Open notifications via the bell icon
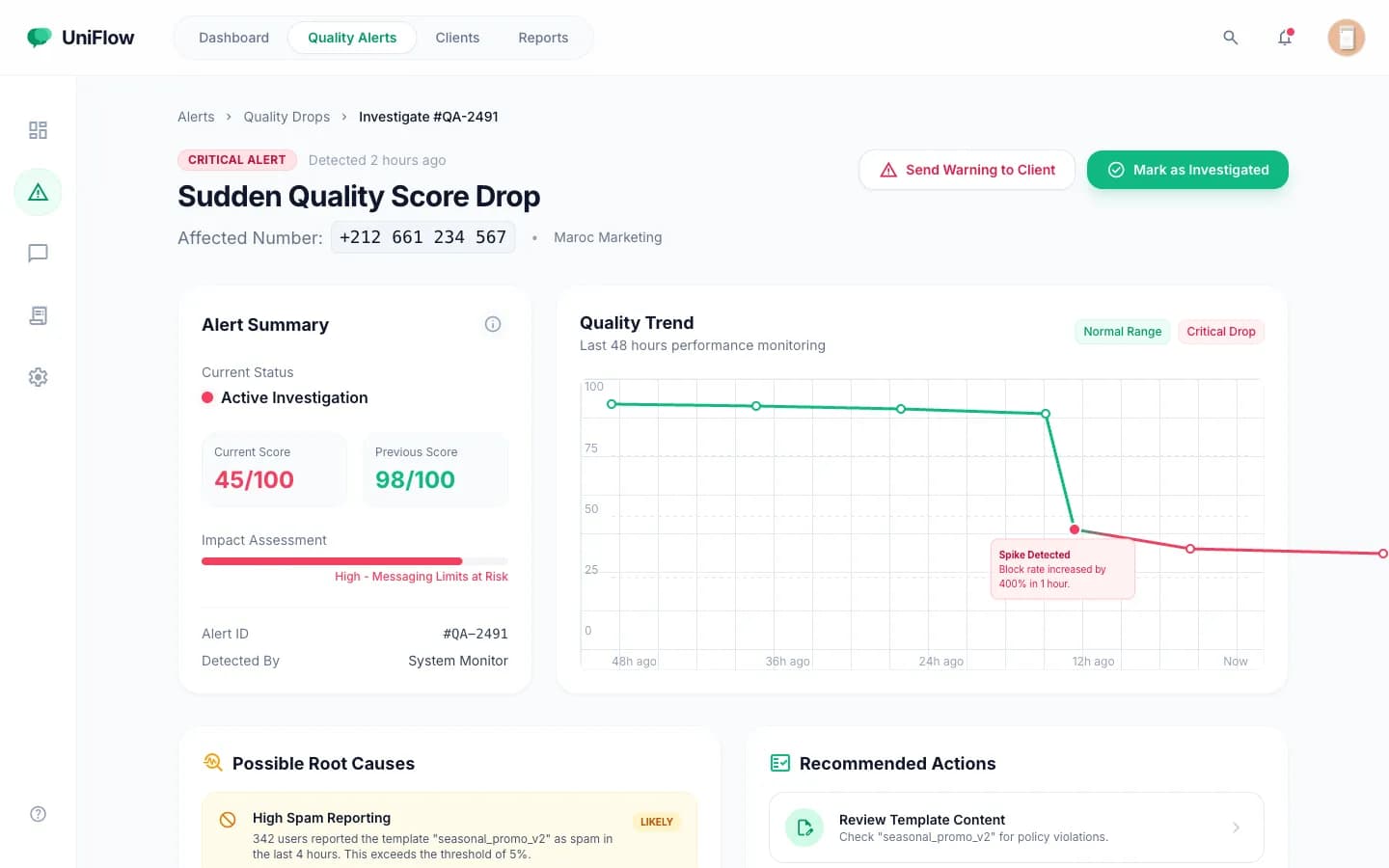Viewport: 1389px width, 868px height. [x=1285, y=37]
